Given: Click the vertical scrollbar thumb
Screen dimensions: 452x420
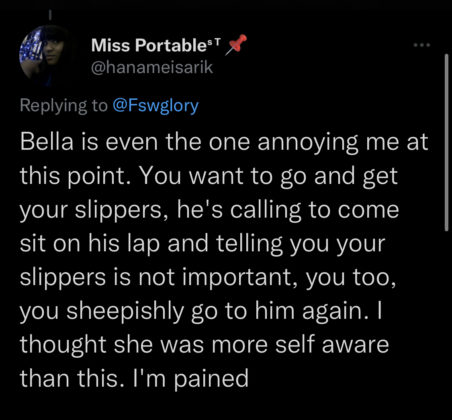Looking at the screenshot, I should [446, 142].
